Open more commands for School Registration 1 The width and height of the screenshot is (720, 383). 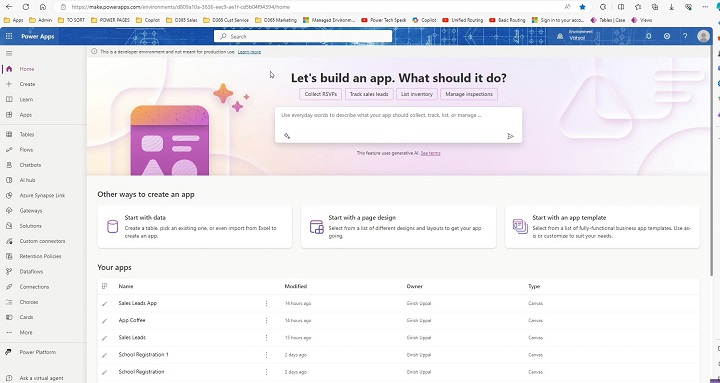[266, 355]
